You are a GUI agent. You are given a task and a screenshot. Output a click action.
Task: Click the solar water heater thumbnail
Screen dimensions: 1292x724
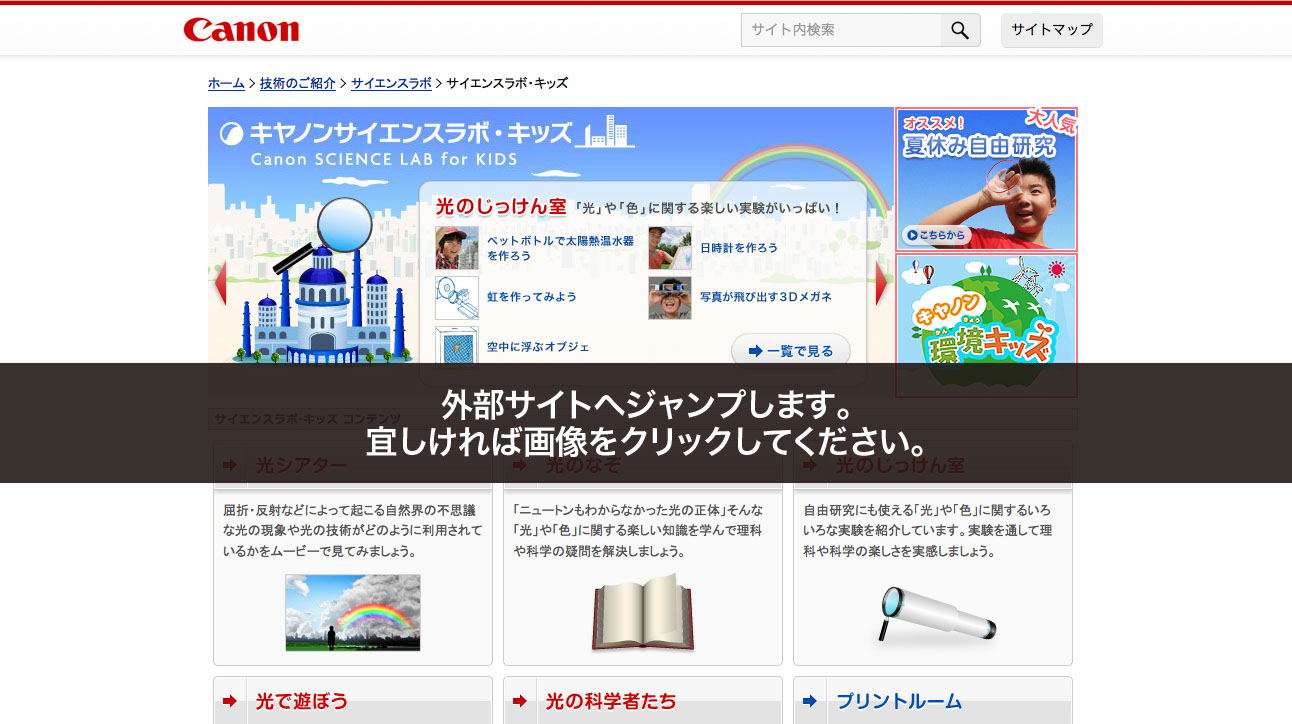(457, 248)
